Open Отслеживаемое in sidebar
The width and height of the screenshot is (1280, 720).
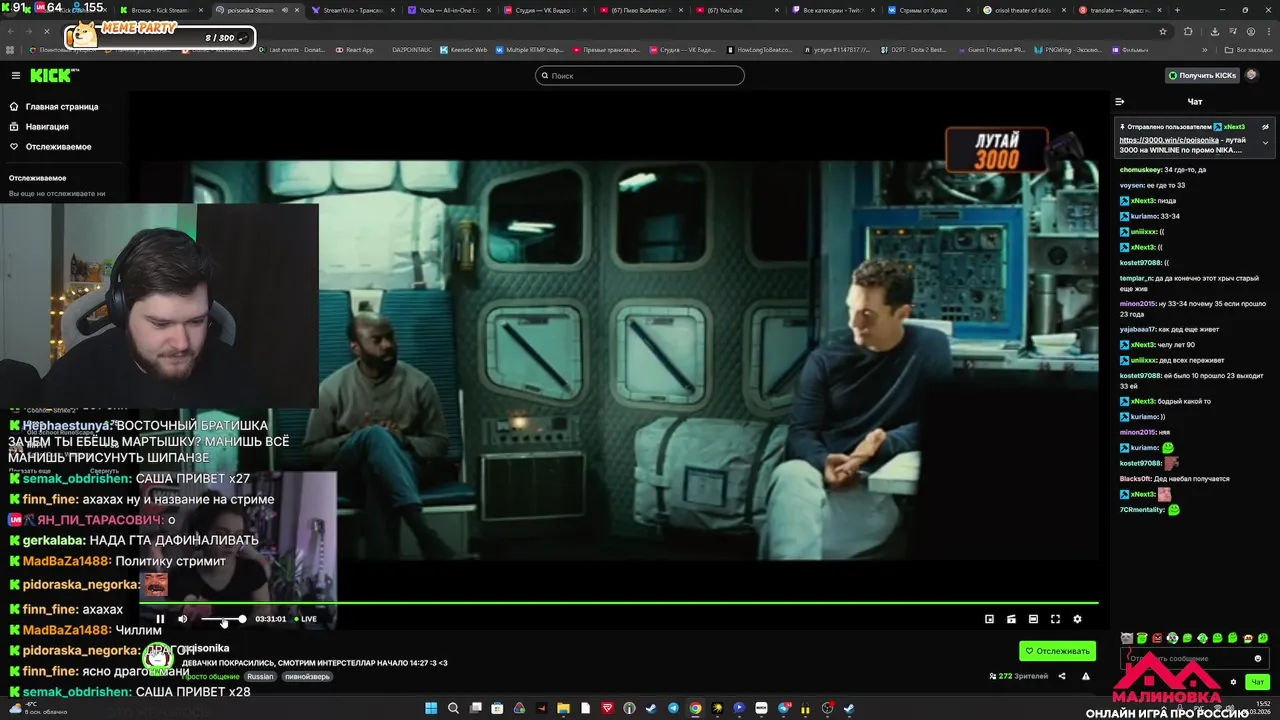pos(58,147)
